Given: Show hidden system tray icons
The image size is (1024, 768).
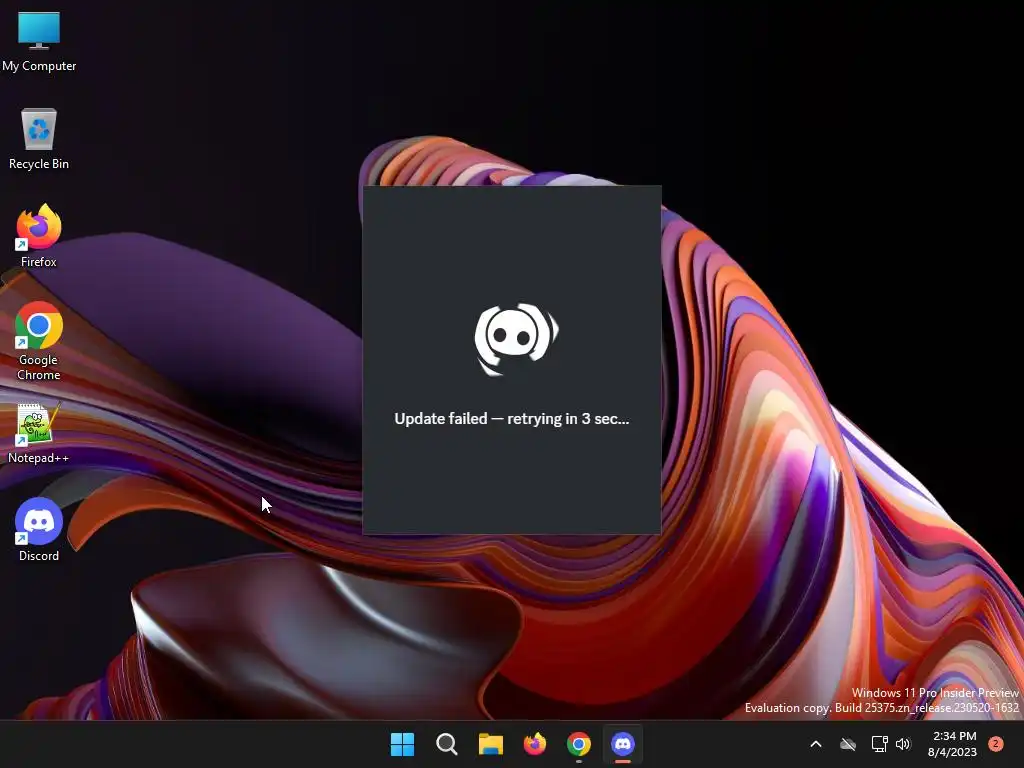Looking at the screenshot, I should point(816,744).
